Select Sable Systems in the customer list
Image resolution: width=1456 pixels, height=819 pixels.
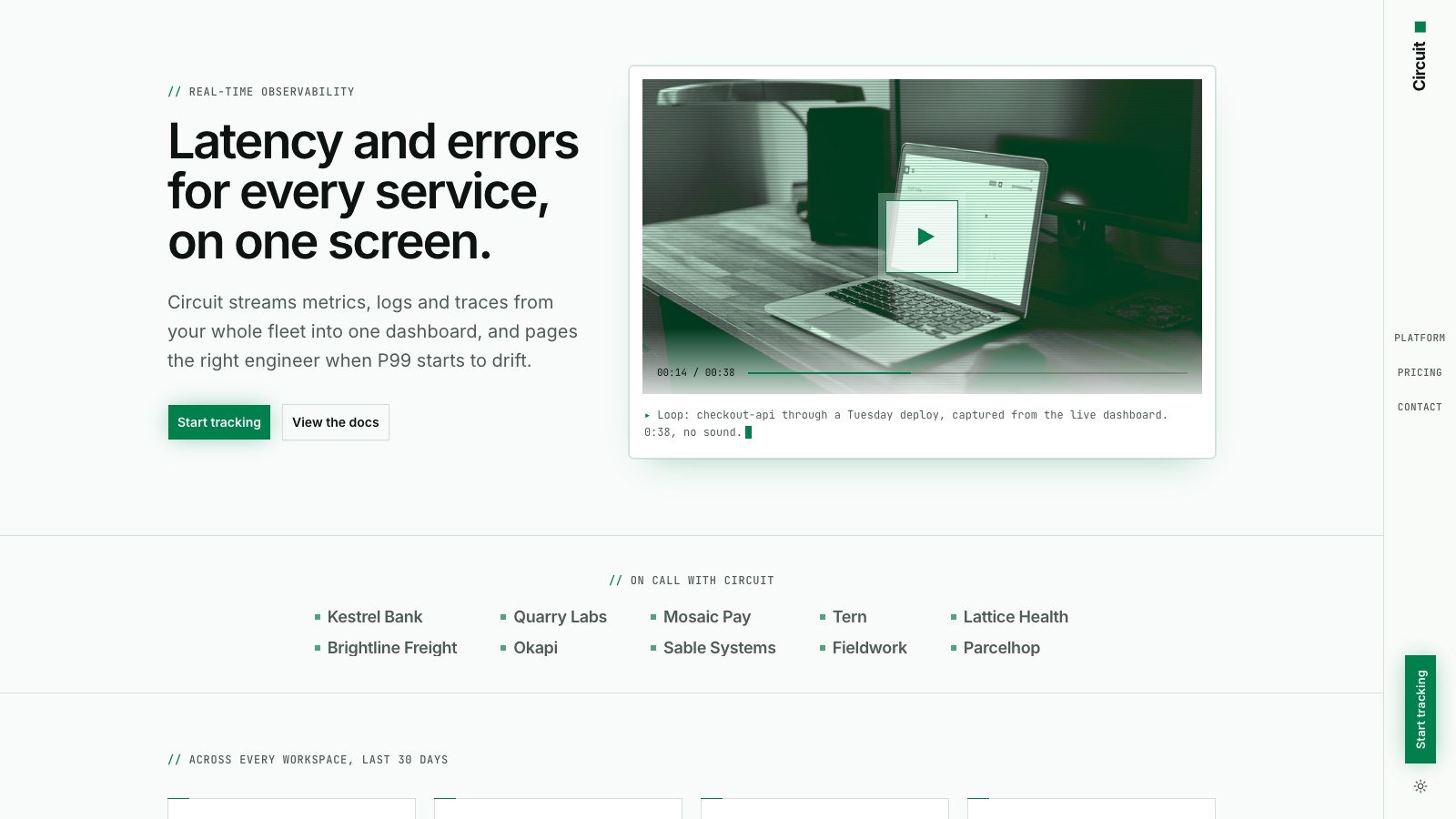coord(713,648)
